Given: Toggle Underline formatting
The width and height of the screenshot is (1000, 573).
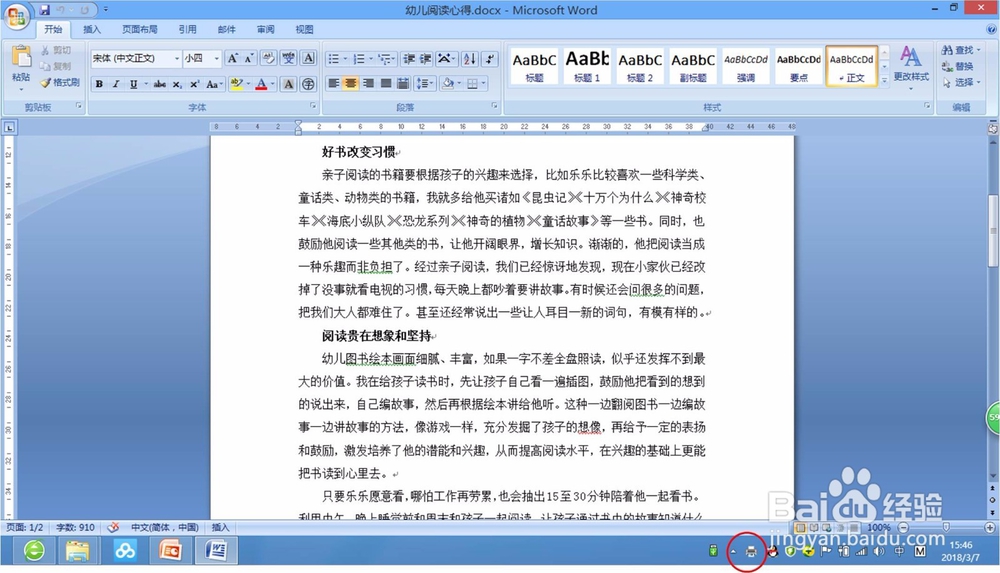Looking at the screenshot, I should 133,84.
